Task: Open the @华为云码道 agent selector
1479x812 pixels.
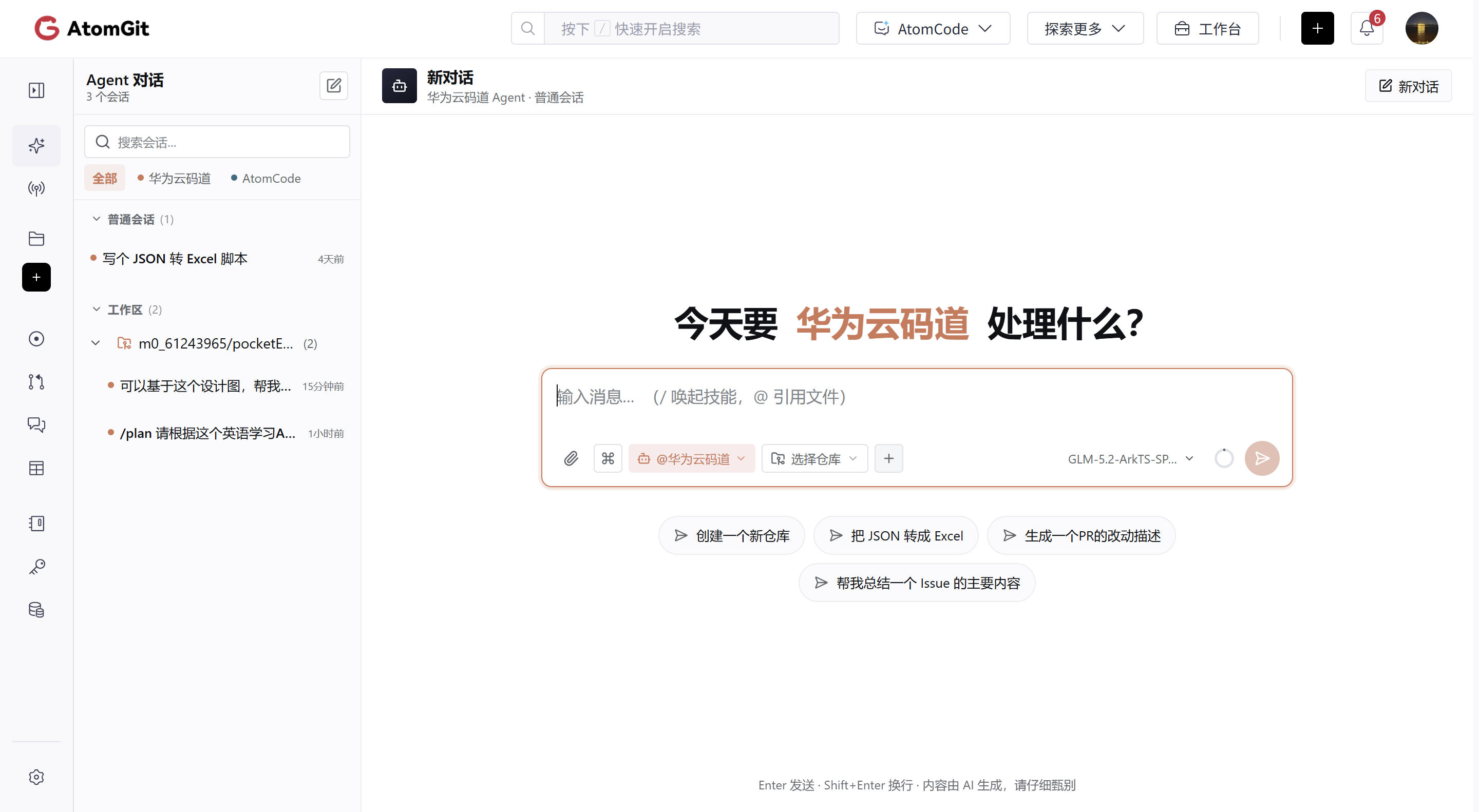Action: (691, 458)
